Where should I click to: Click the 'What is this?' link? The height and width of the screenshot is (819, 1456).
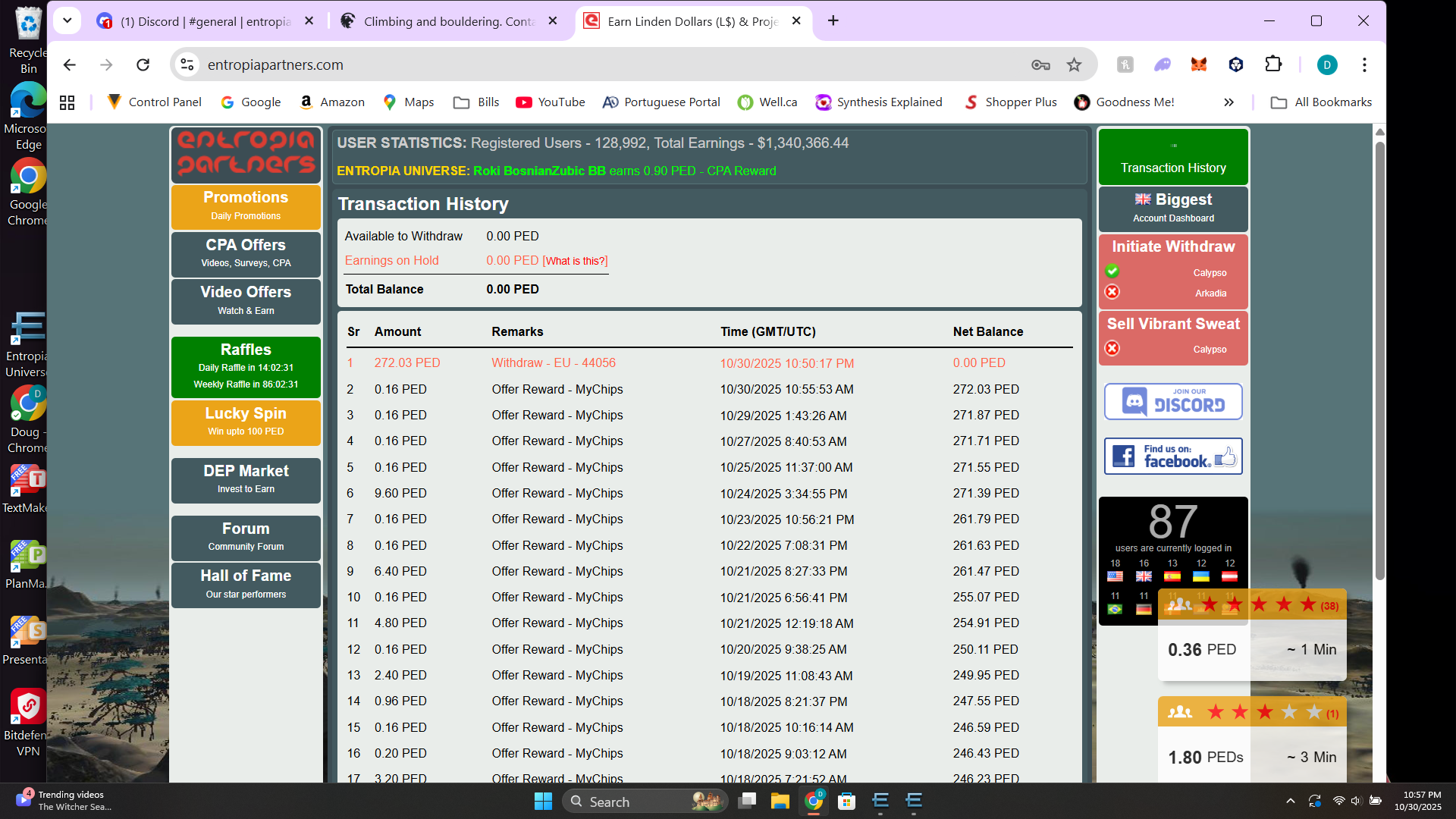576,261
